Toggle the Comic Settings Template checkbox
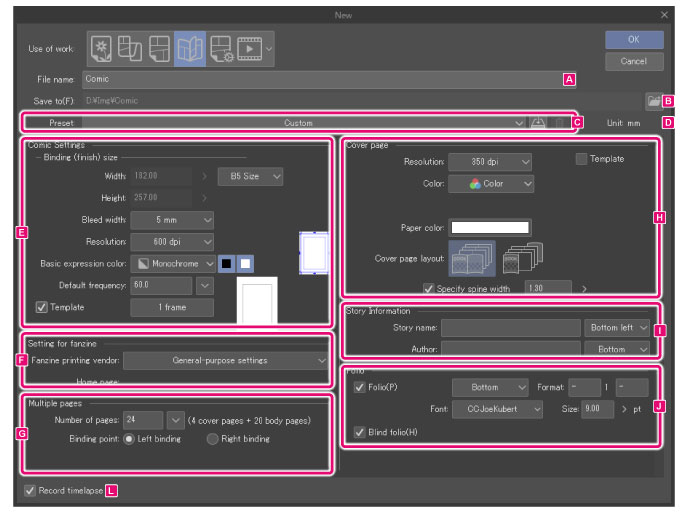Image resolution: width=693 pixels, height=512 pixels. click(x=41, y=307)
